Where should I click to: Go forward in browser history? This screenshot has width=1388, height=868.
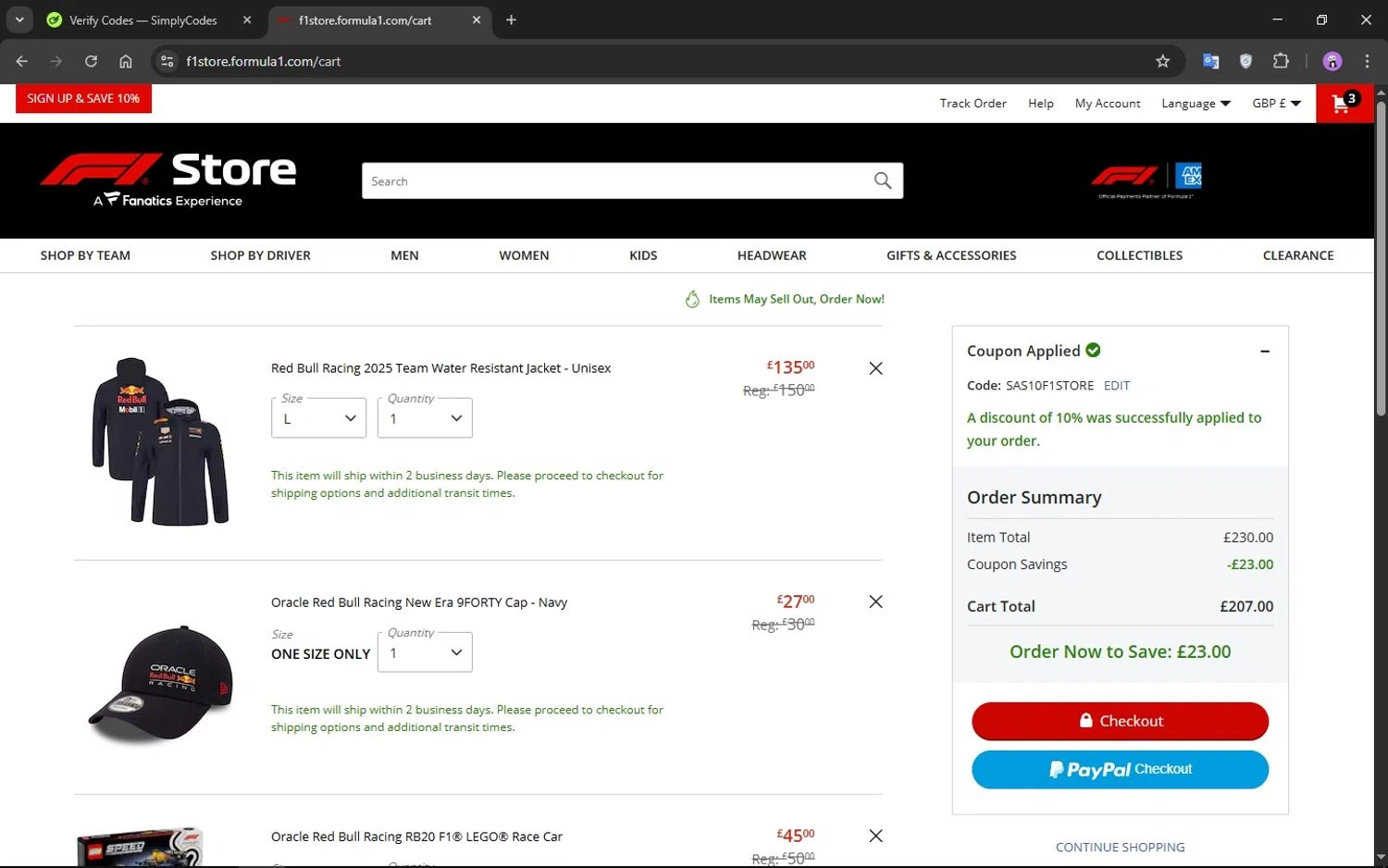[56, 61]
